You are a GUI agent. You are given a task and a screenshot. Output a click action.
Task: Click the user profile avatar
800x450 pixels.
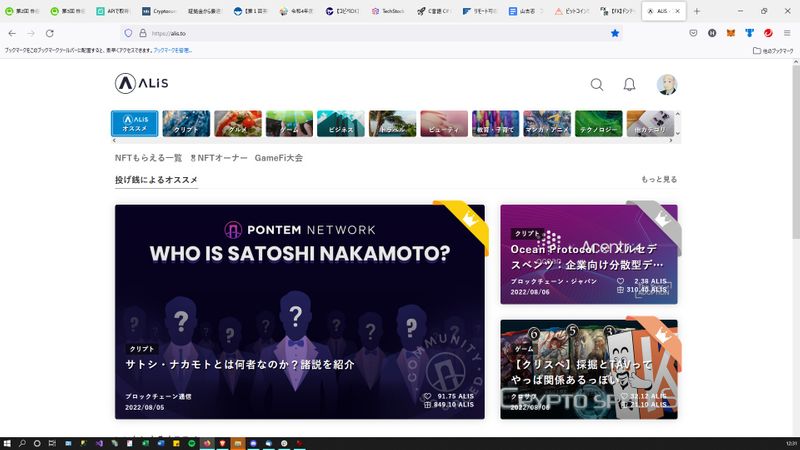tap(667, 85)
